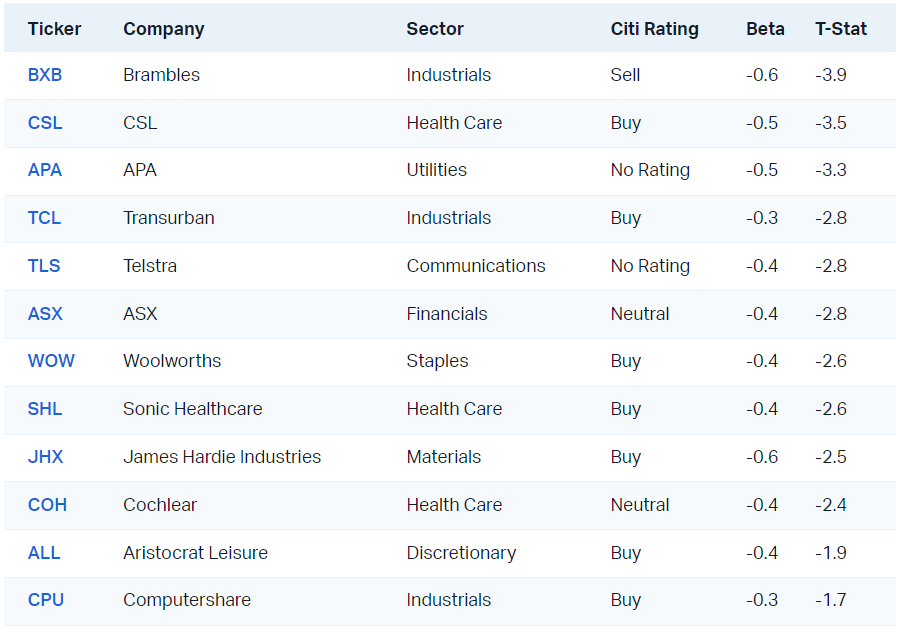Click the T-Stat column header
901x629 pixels.
coord(841,29)
